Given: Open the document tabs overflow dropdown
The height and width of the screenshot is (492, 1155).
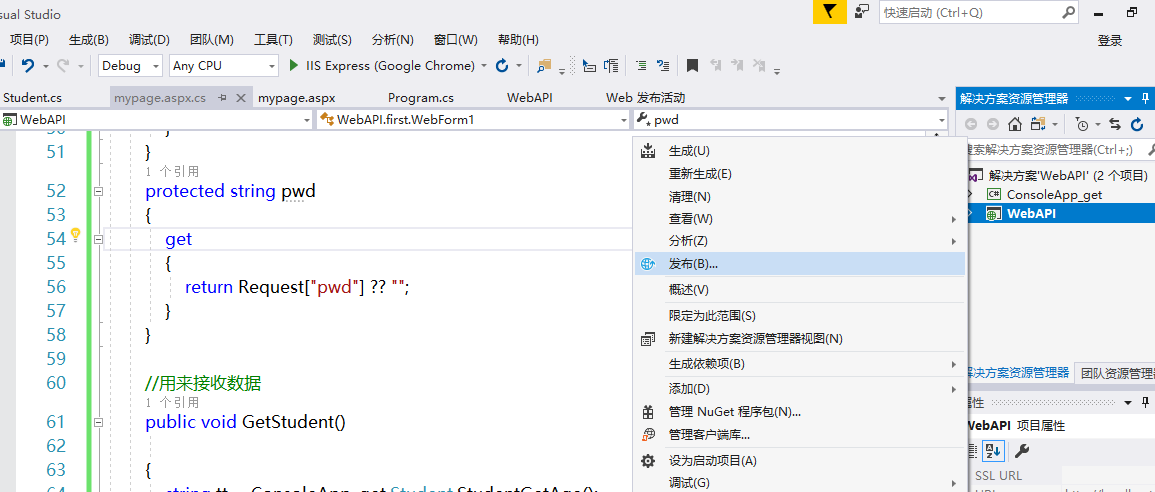Looking at the screenshot, I should pos(941,99).
